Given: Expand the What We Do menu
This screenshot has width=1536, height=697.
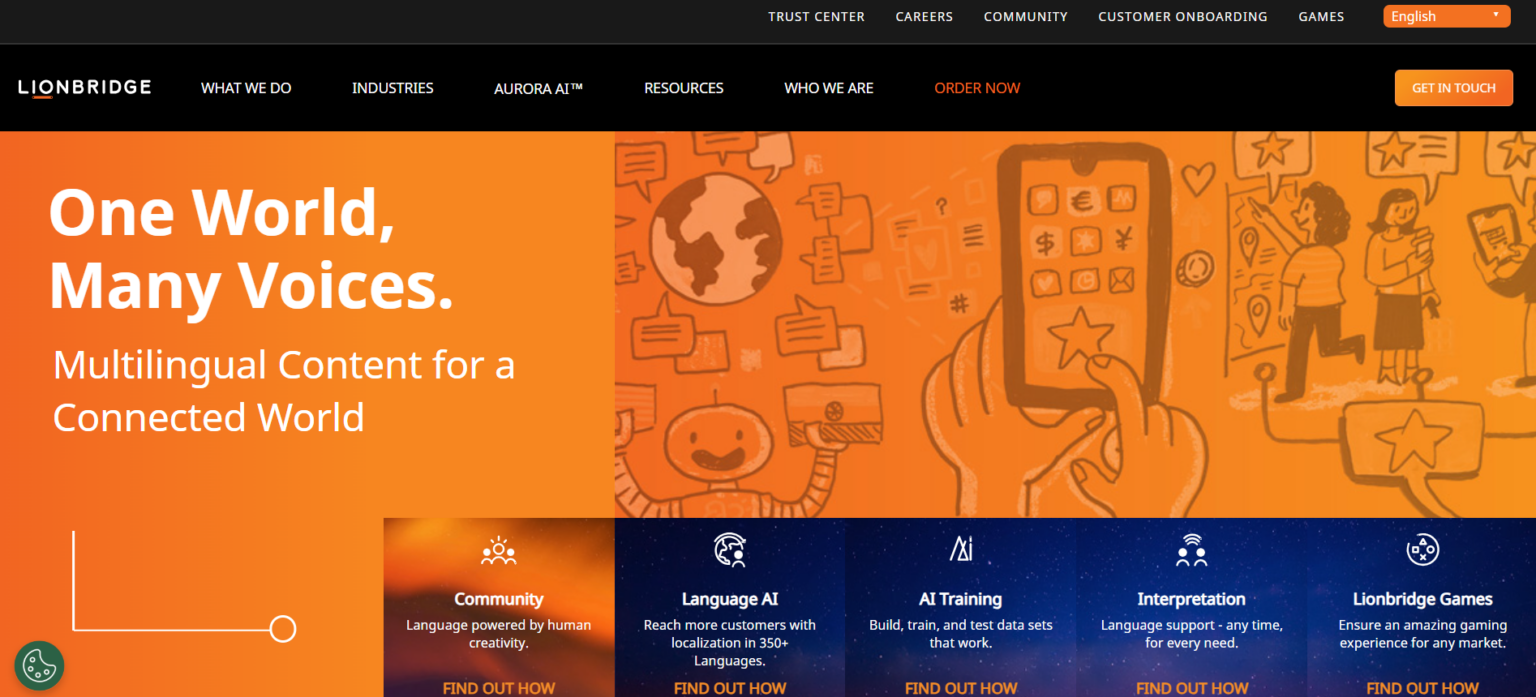Looking at the screenshot, I should click(246, 88).
